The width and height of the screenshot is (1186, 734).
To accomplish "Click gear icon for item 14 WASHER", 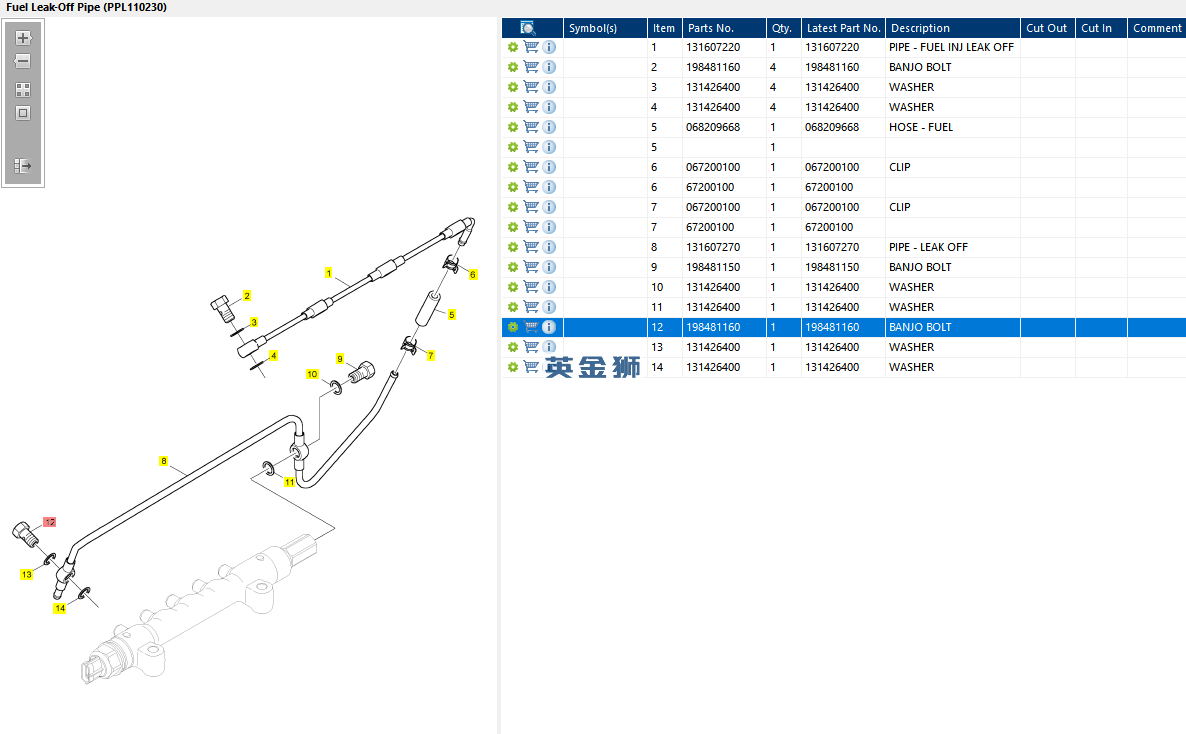I will tap(513, 367).
